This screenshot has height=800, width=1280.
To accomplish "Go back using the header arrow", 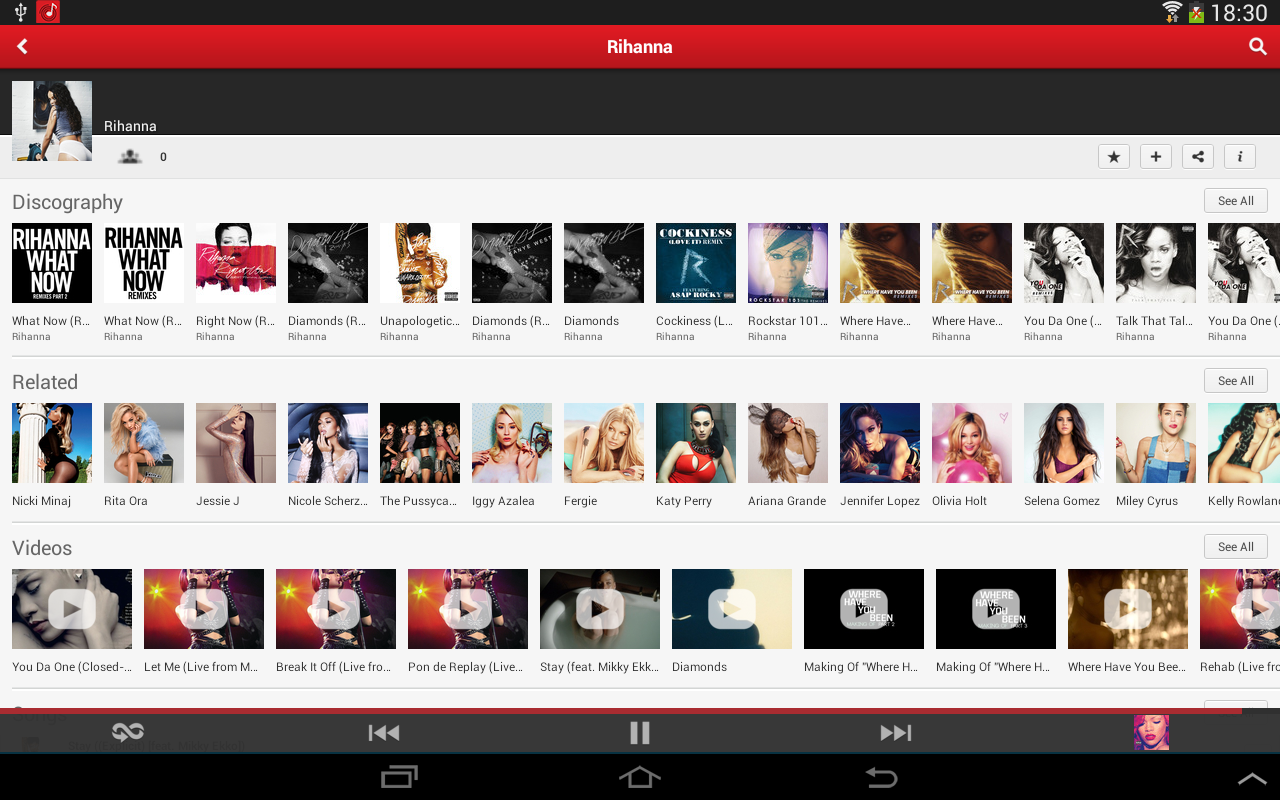I will click(x=22, y=47).
